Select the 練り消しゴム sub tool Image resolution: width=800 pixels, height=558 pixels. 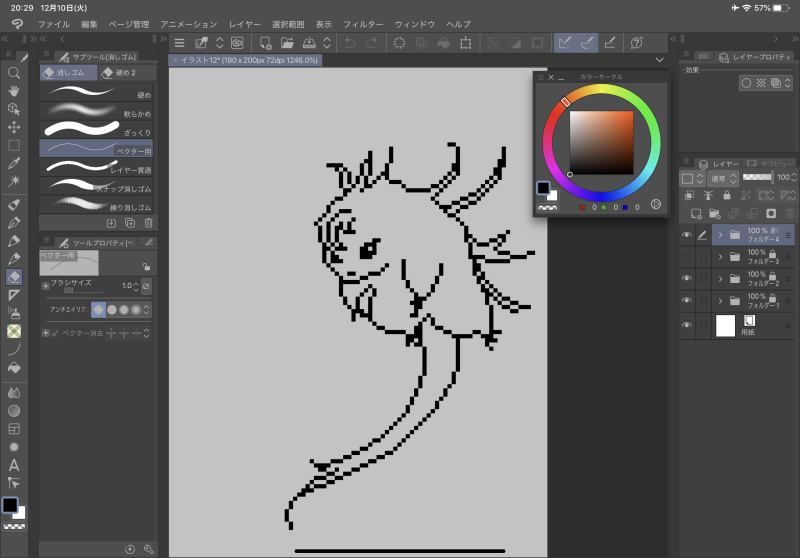[96, 205]
